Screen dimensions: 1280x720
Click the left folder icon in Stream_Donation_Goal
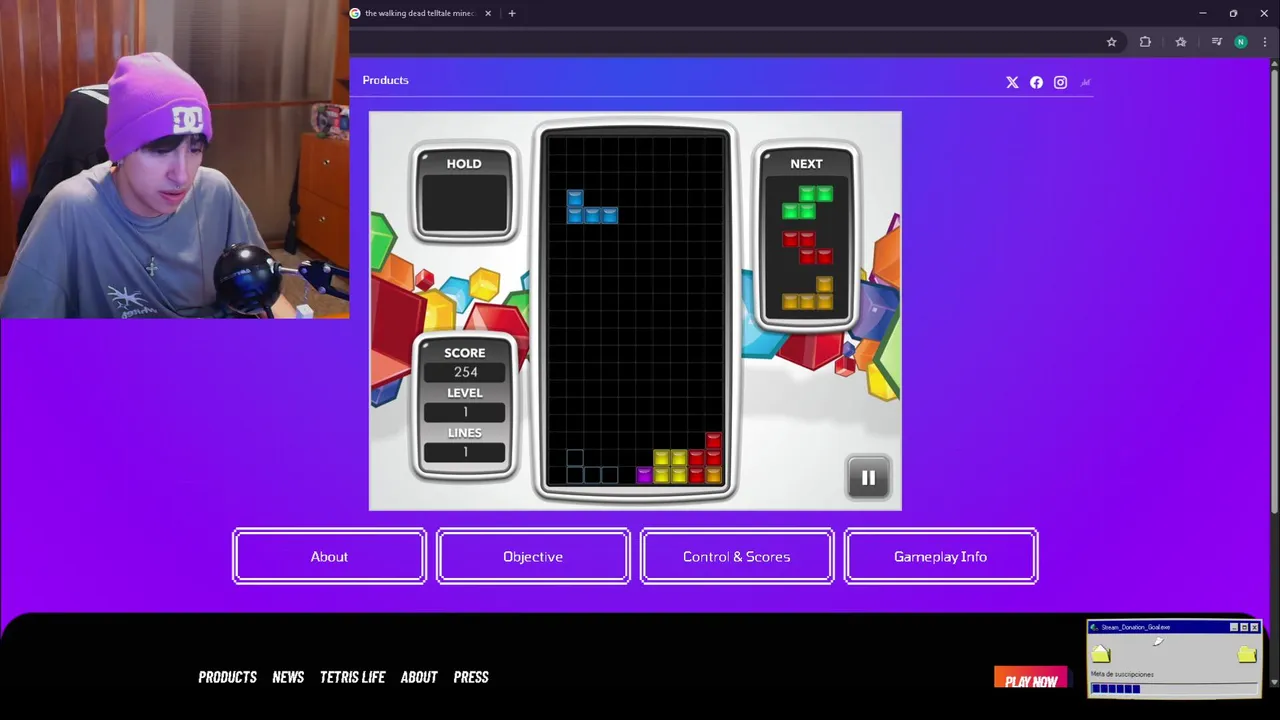click(x=1101, y=654)
